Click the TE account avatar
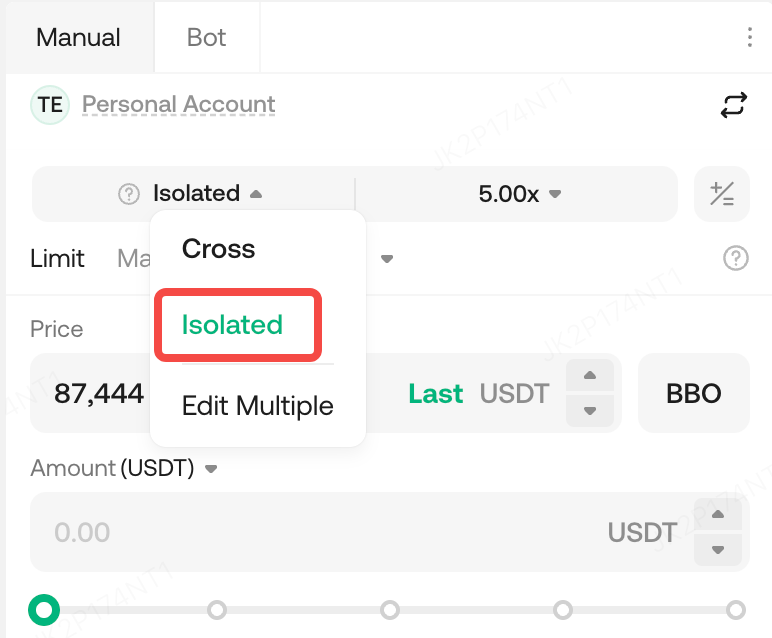 50,105
